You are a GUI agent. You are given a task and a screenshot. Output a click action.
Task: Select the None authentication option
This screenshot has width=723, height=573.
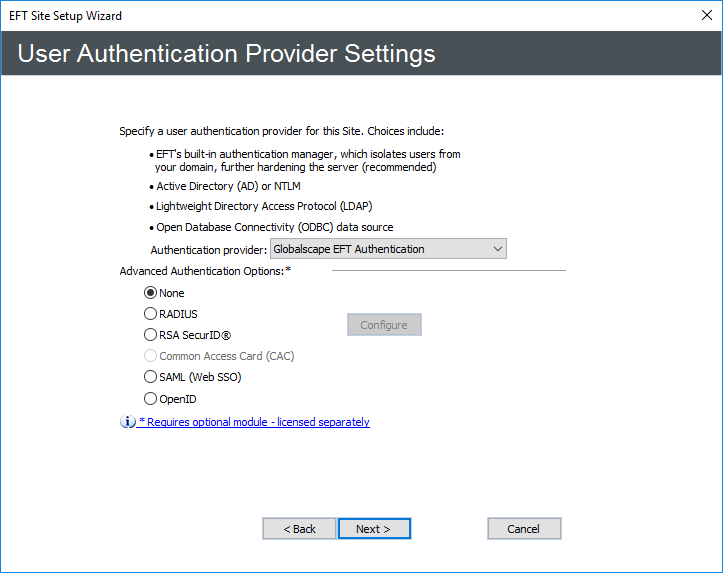coord(151,293)
